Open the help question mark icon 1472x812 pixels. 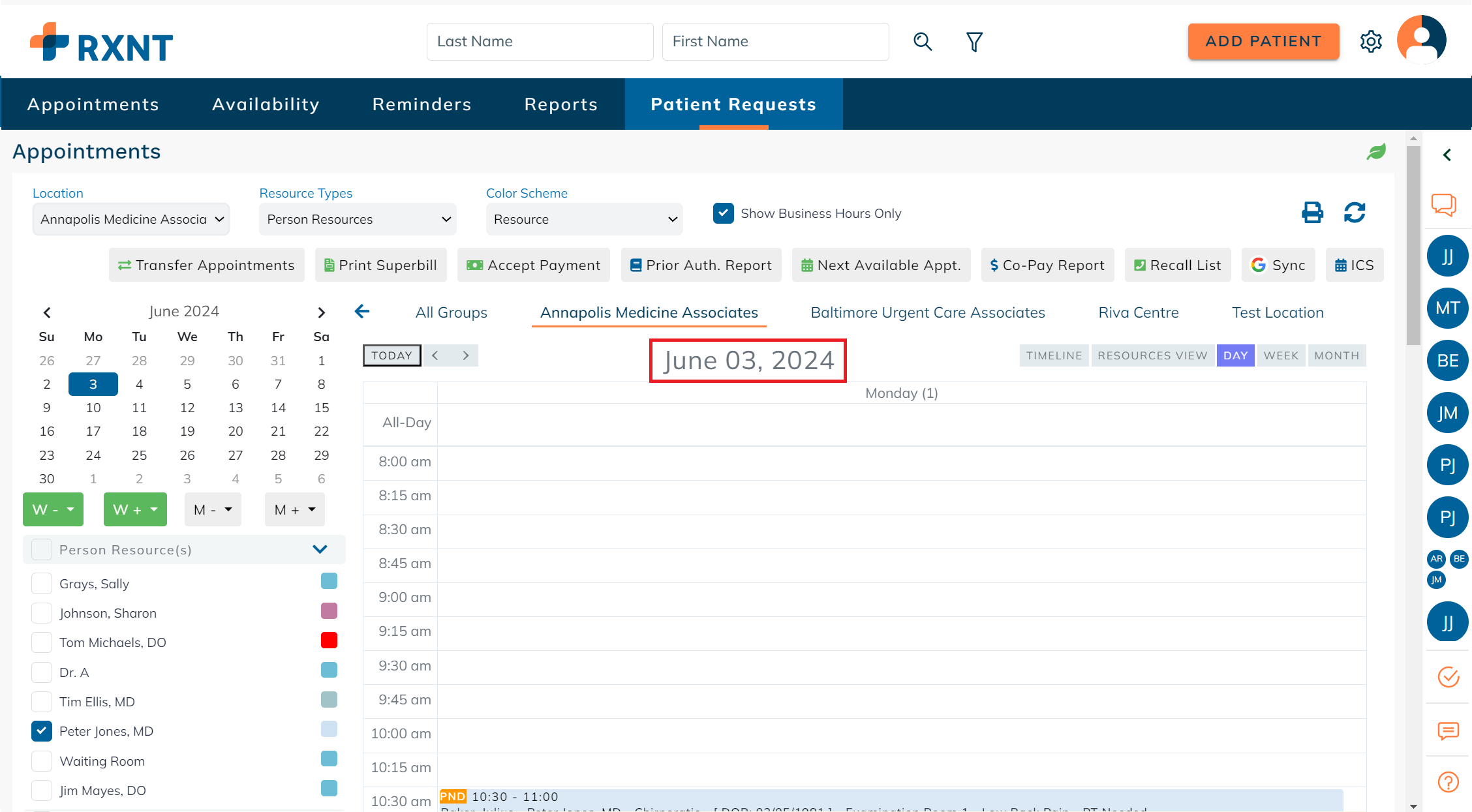coord(1449,781)
